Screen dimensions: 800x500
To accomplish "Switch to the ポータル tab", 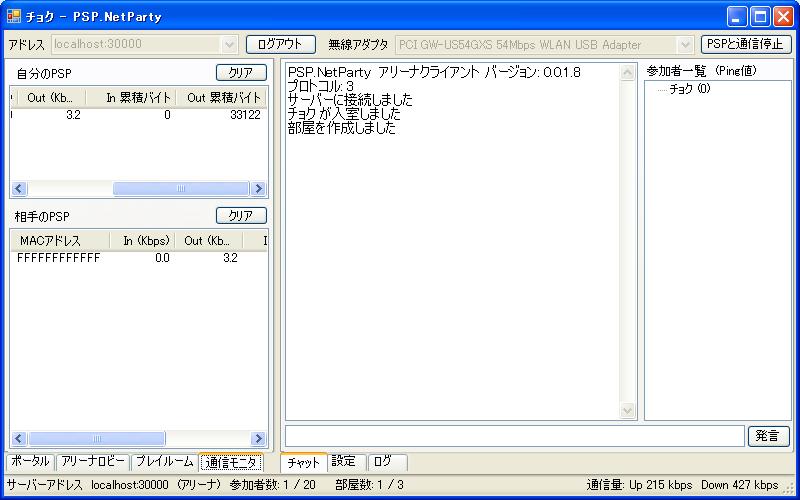I will click(x=31, y=462).
